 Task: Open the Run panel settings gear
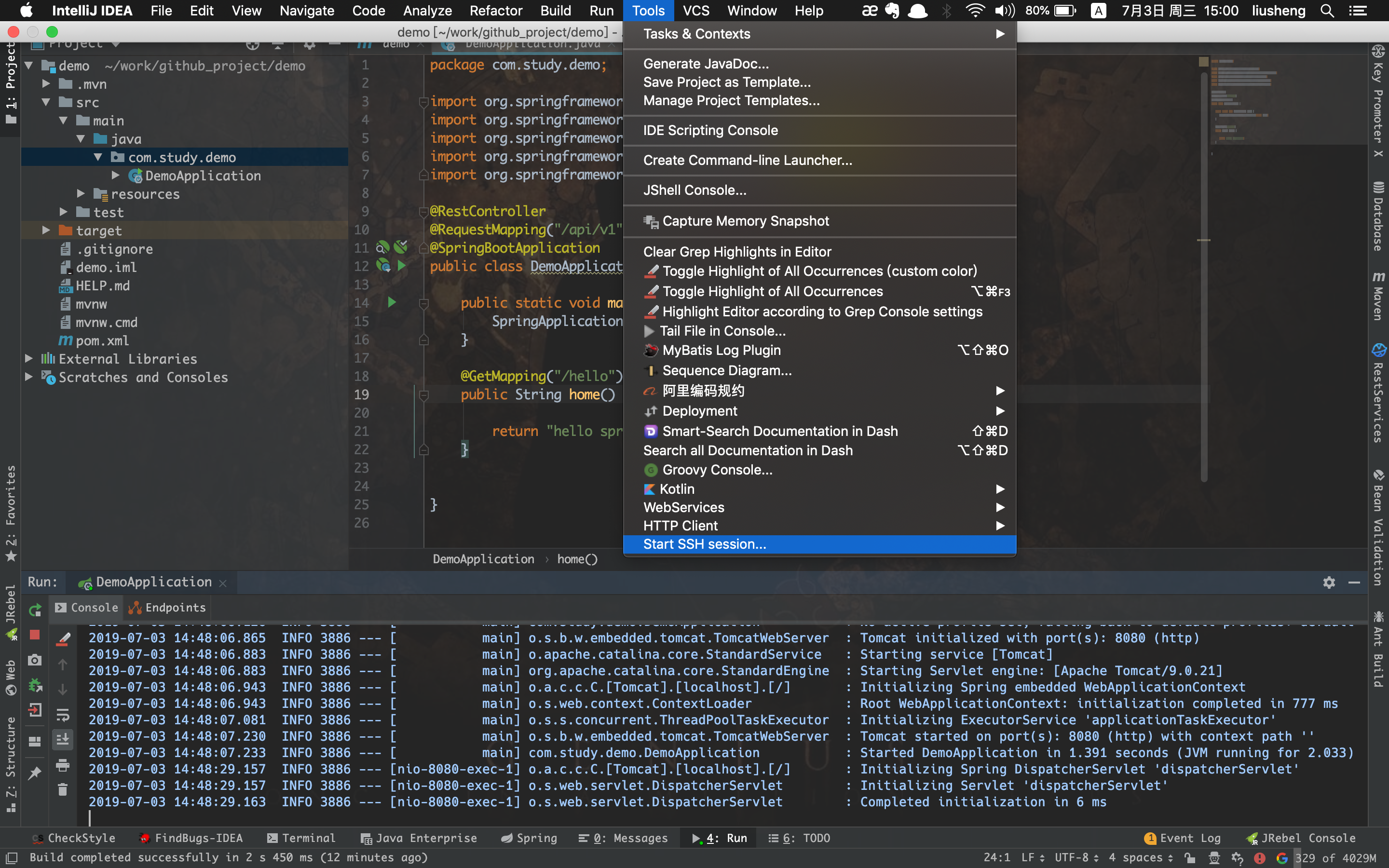click(x=1329, y=582)
